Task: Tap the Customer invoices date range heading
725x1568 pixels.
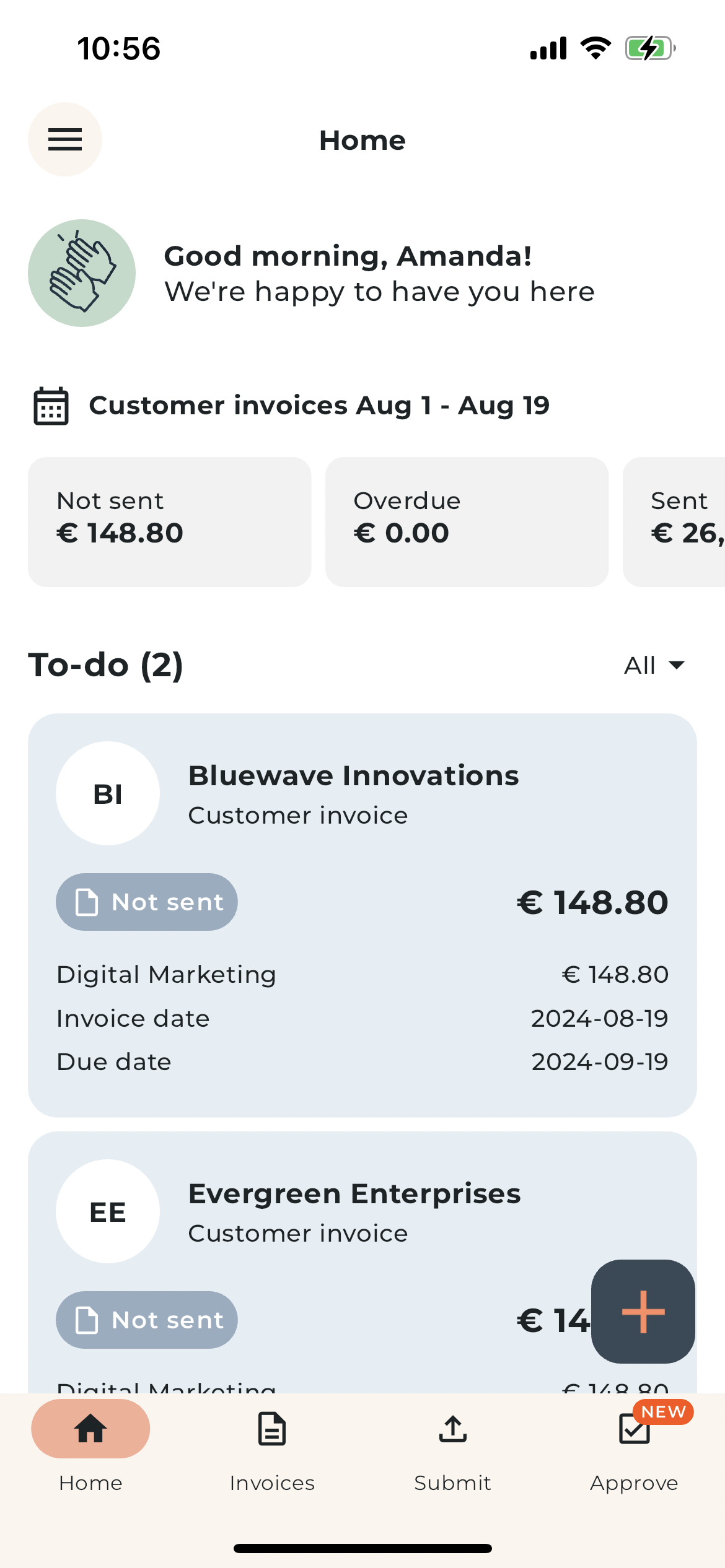Action: tap(319, 406)
